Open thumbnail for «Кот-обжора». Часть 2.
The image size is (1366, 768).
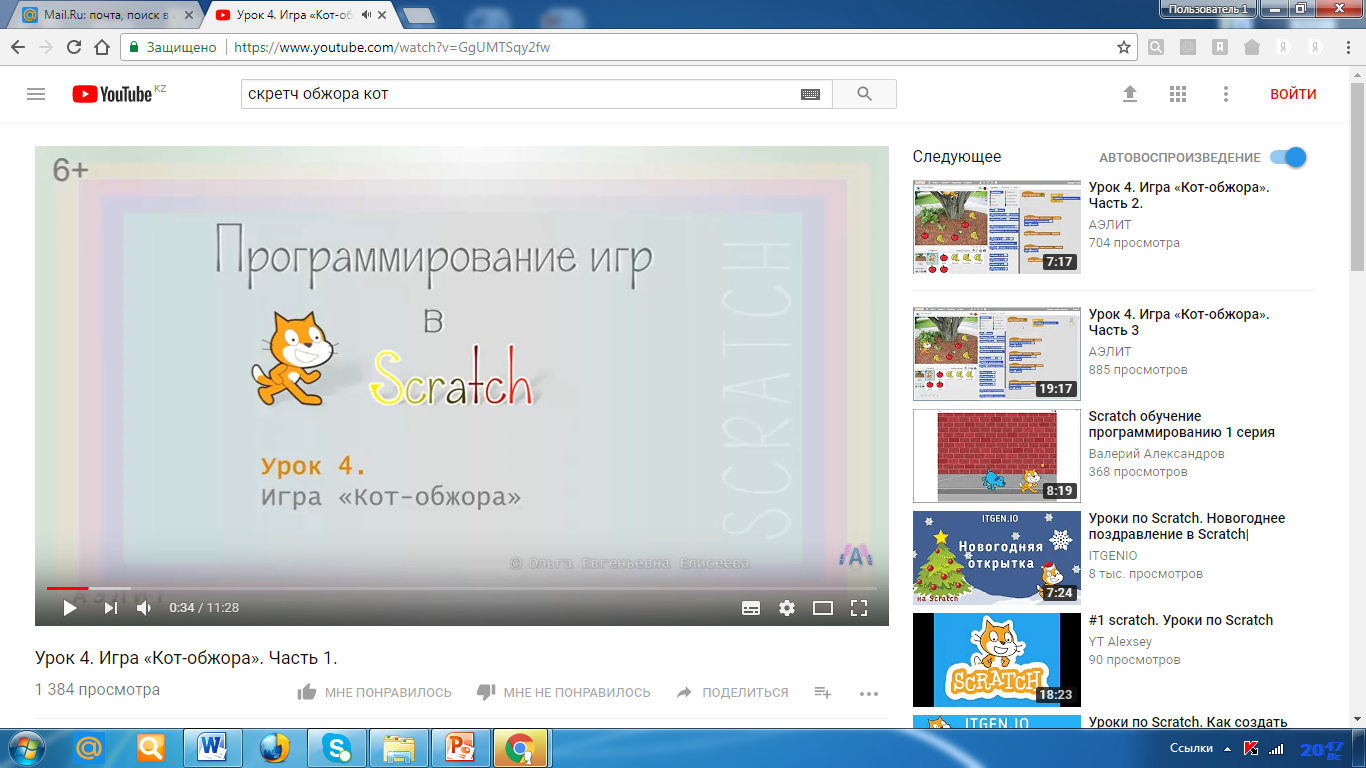[x=997, y=227]
